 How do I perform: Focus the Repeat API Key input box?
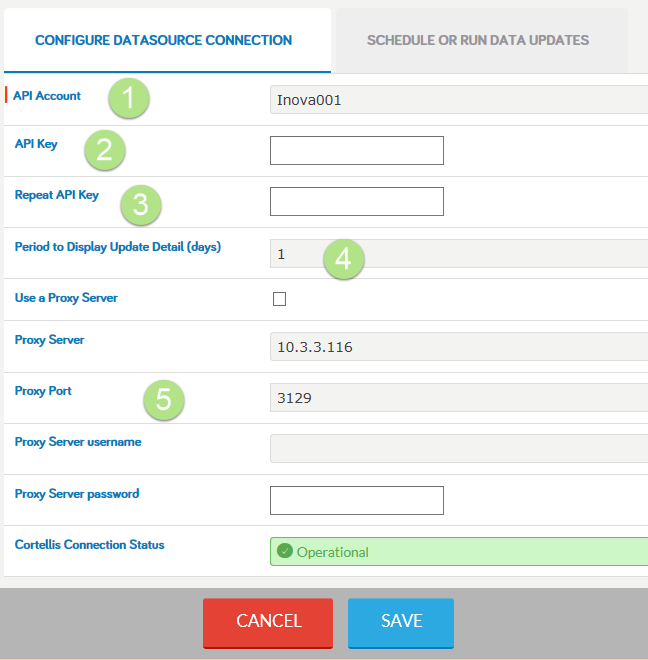(357, 202)
